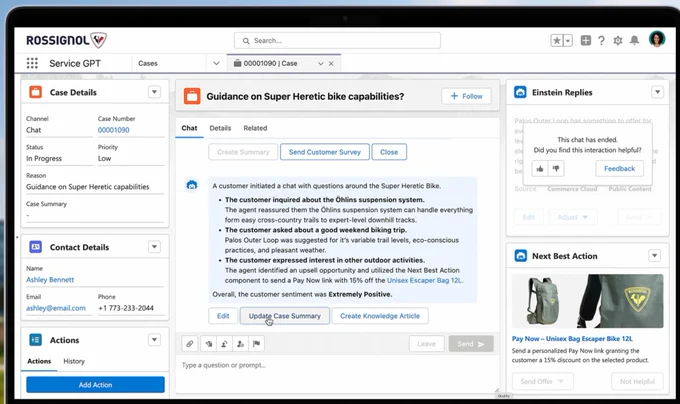The height and width of the screenshot is (404, 680).
Task: Expand the 00001090 Case tab chevron
Action: tap(320, 63)
